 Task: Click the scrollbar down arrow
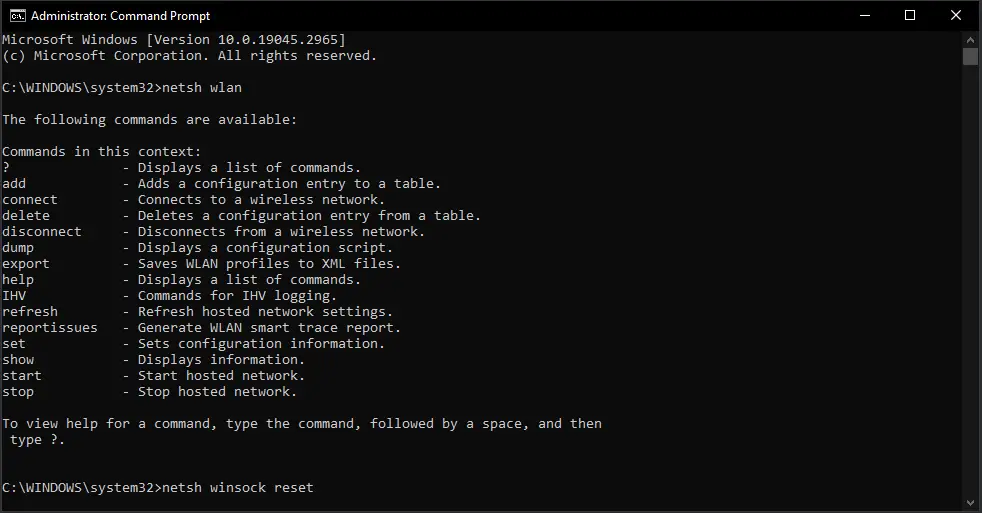tap(971, 502)
